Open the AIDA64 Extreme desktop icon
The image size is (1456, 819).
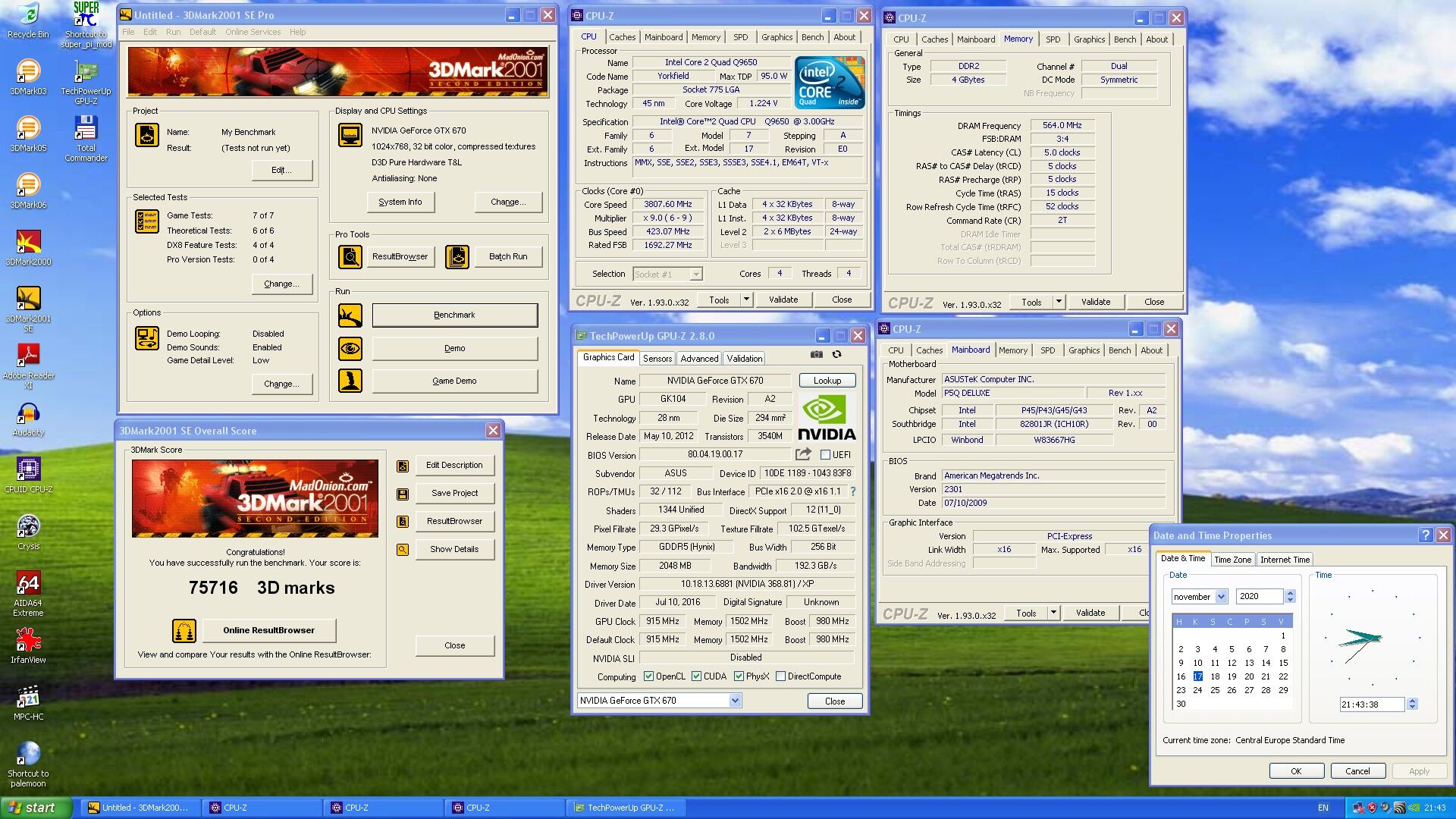28,594
